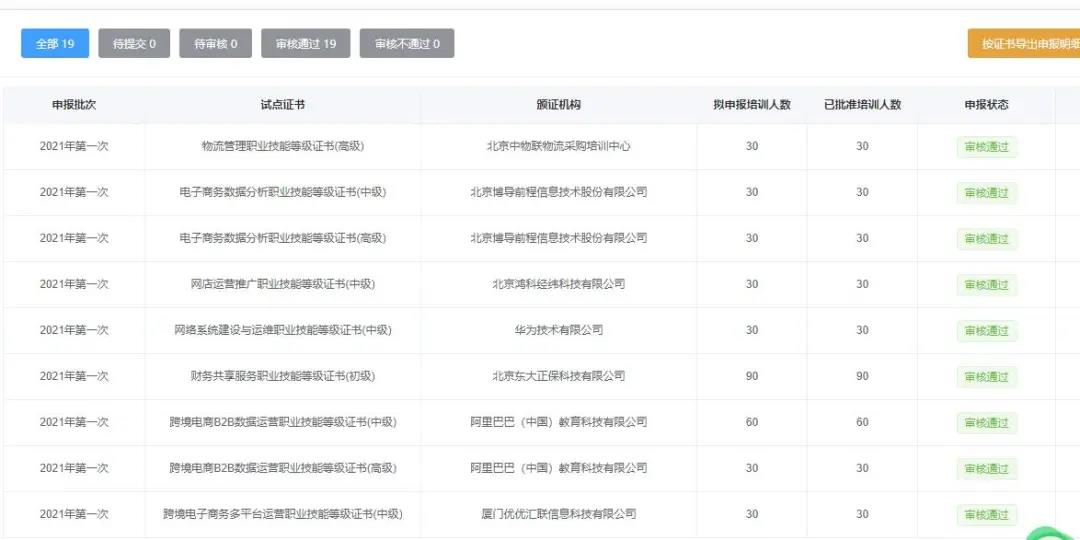This screenshot has height=540, width=1080.
Task: Click 审核通过 tag in 电子商务数据分析(中级) row
Action: [x=986, y=193]
